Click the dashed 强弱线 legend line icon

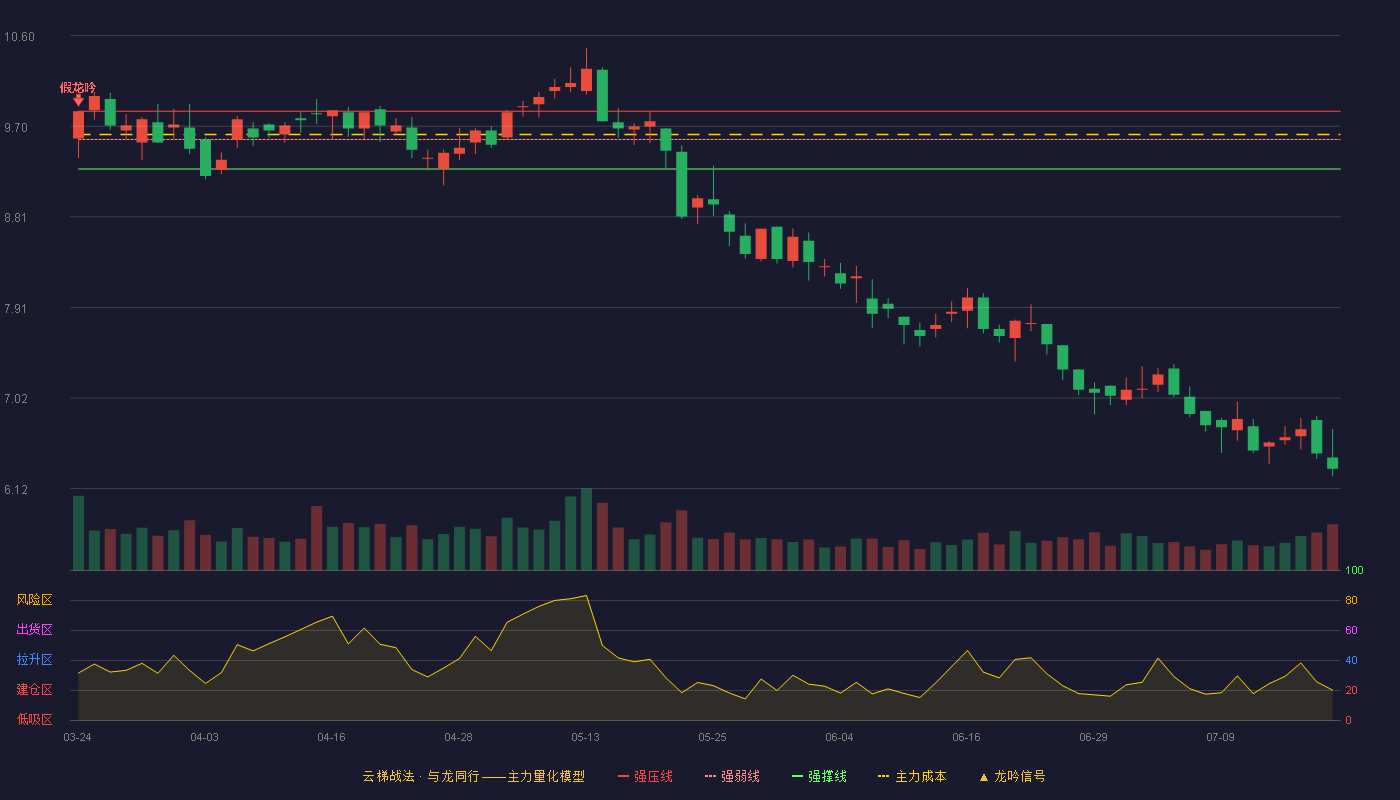pos(710,776)
